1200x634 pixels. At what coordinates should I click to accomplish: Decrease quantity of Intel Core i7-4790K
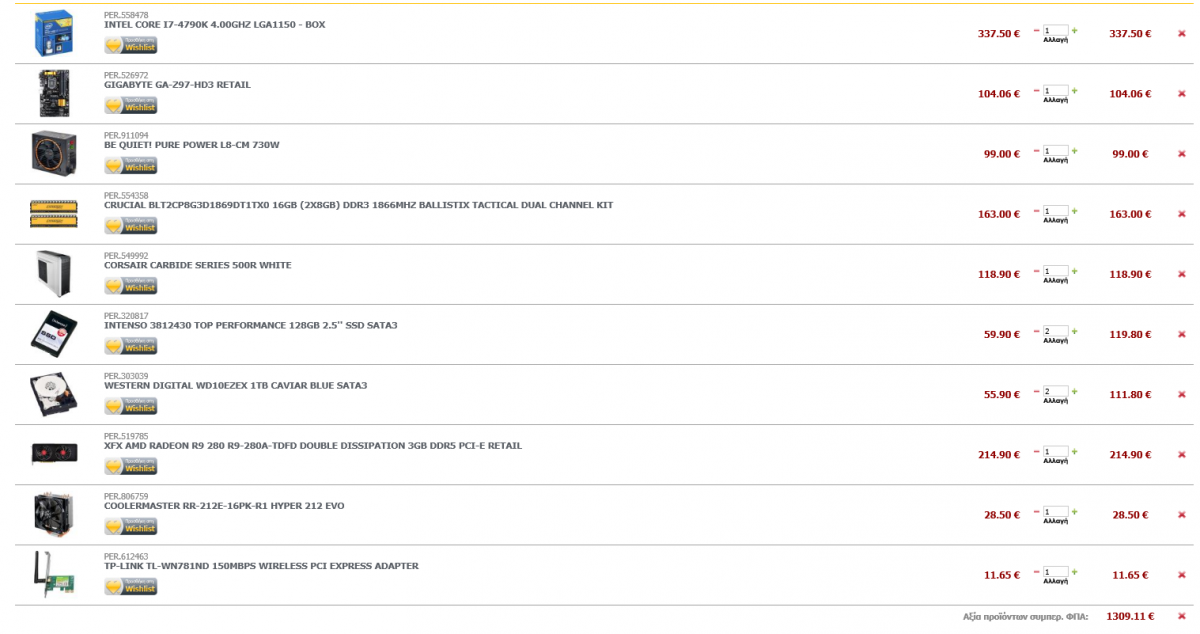coord(1036,31)
